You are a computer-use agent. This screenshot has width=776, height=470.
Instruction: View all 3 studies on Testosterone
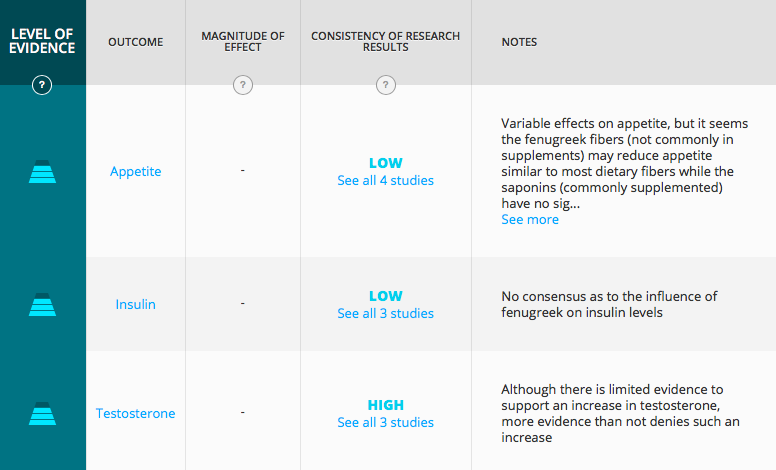pos(386,423)
